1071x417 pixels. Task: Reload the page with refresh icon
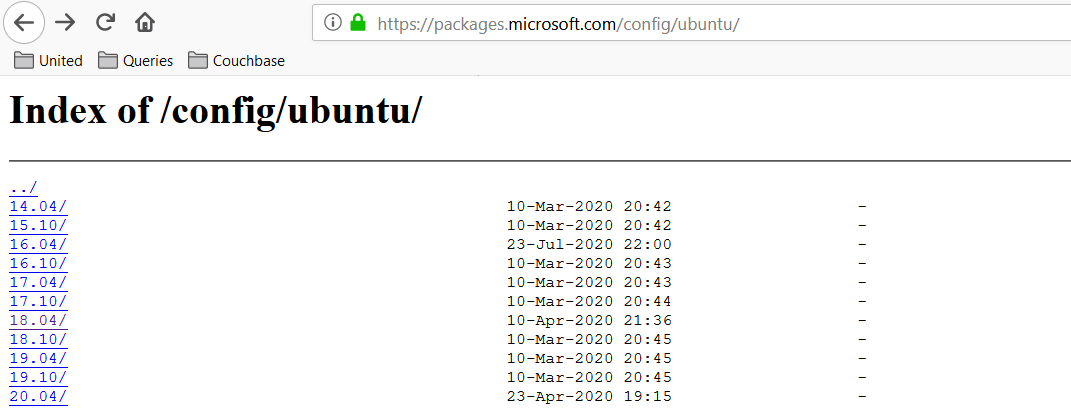click(x=105, y=22)
